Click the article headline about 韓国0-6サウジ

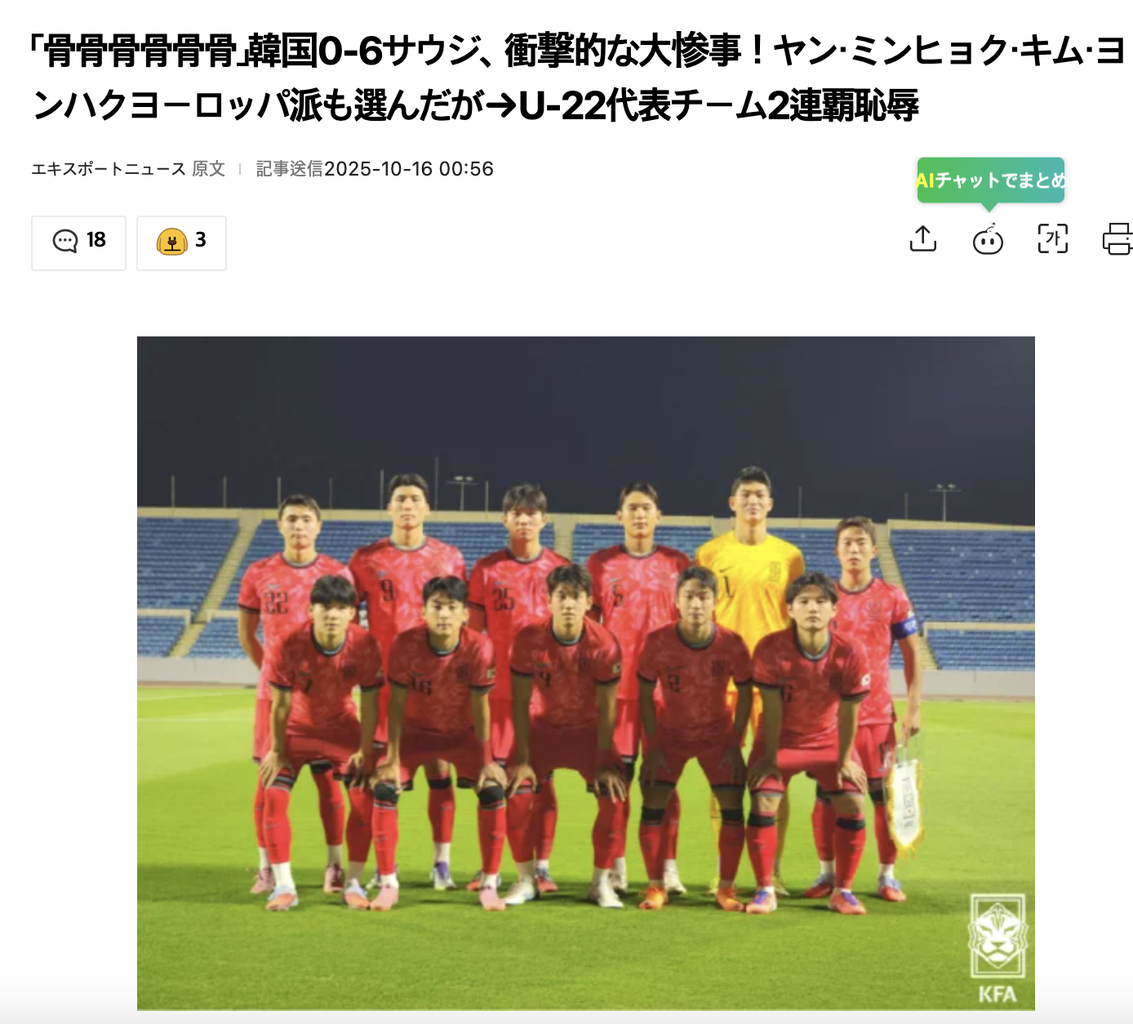pyautogui.click(x=578, y=78)
